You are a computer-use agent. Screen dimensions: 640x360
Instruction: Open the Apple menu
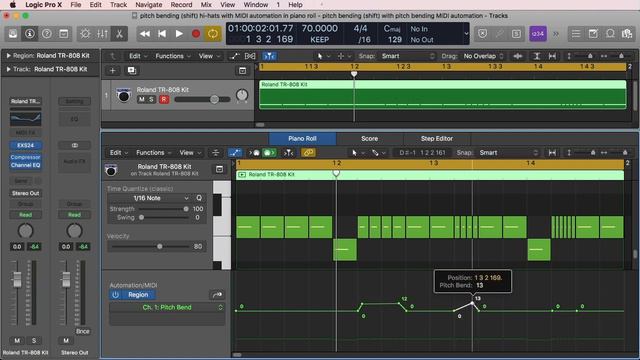[13, 5]
